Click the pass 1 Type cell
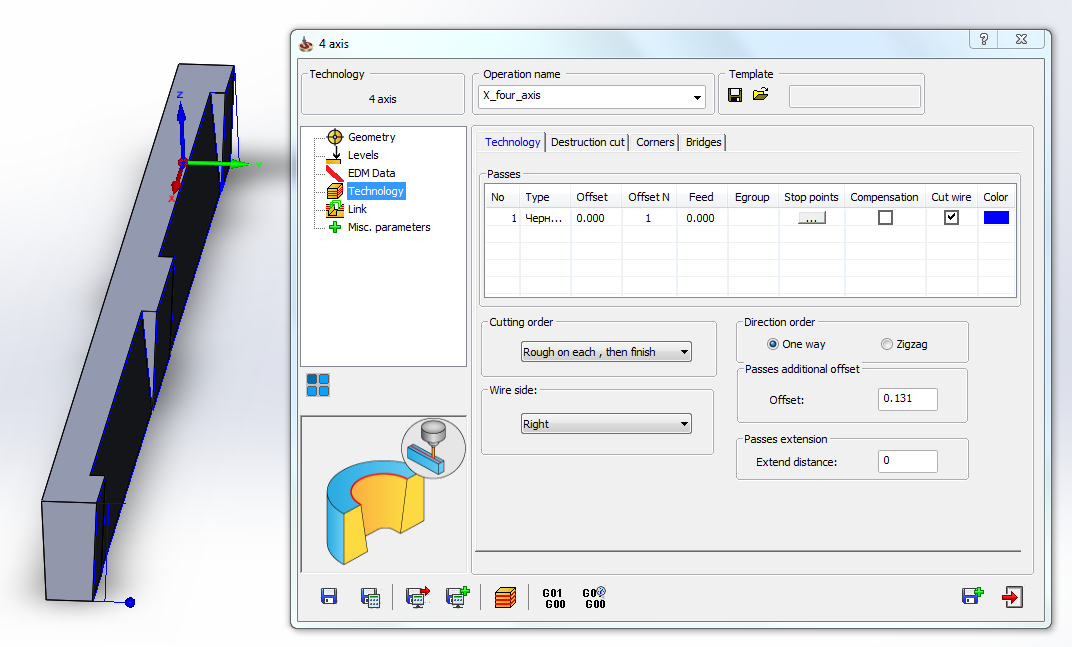This screenshot has width=1072, height=647. tap(545, 218)
